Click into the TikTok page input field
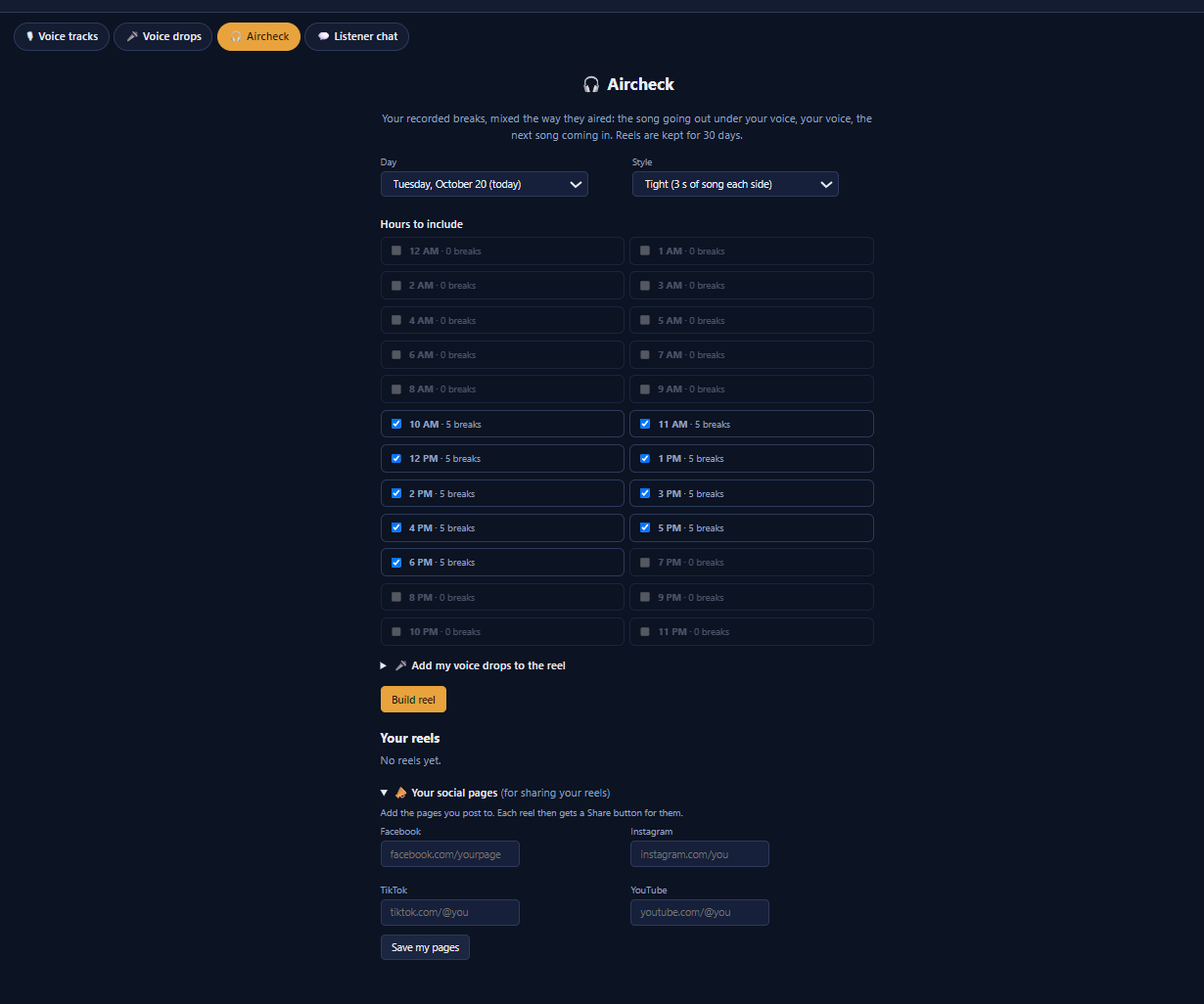The height and width of the screenshot is (1004, 1204). pos(450,912)
